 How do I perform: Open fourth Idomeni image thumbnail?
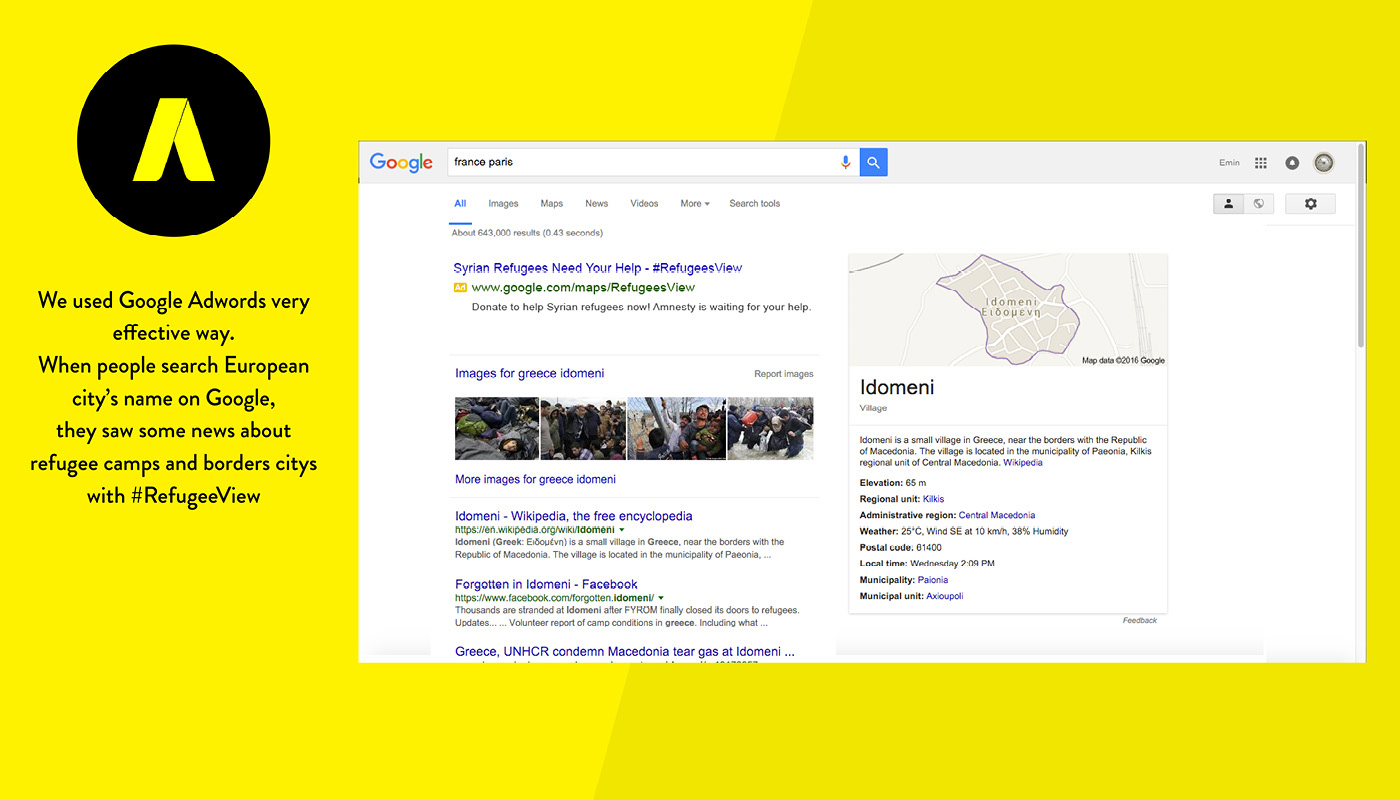[771, 428]
